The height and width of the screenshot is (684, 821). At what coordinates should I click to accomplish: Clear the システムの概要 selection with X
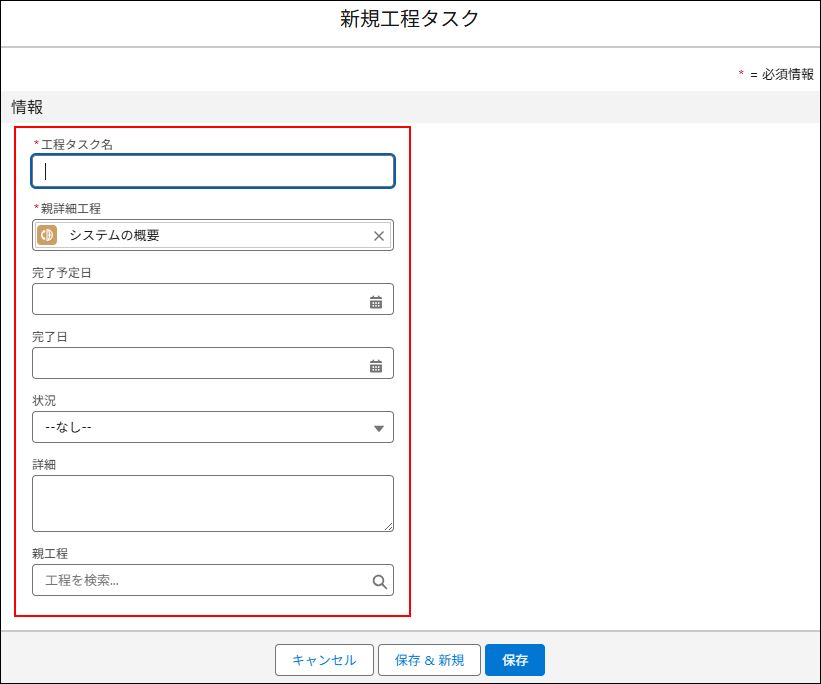click(x=378, y=236)
